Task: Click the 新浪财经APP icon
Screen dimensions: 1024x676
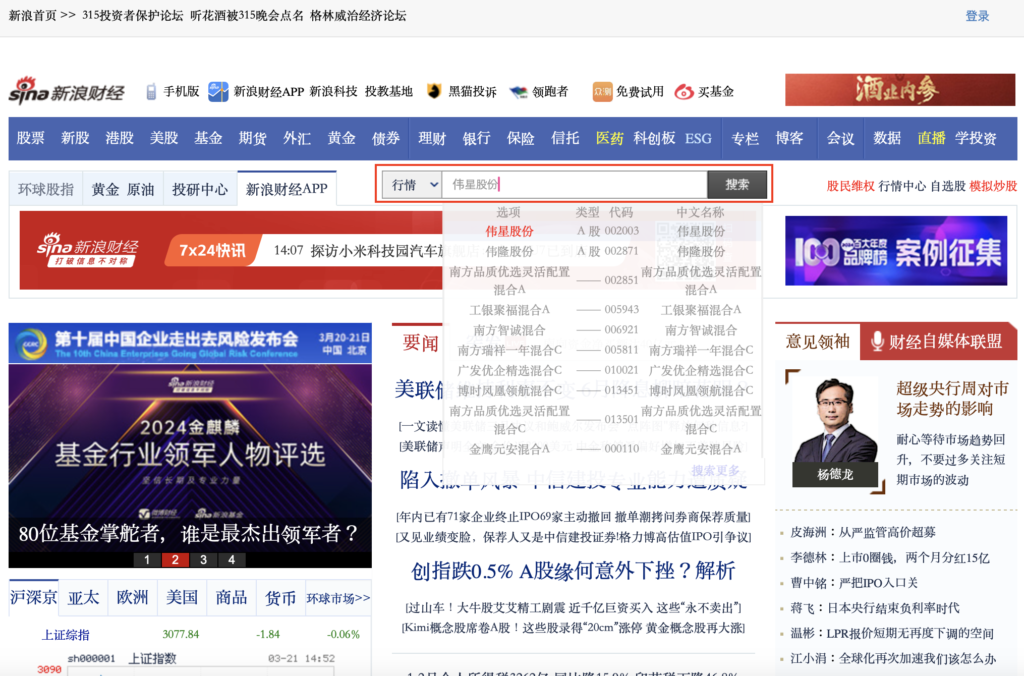Action: point(218,92)
